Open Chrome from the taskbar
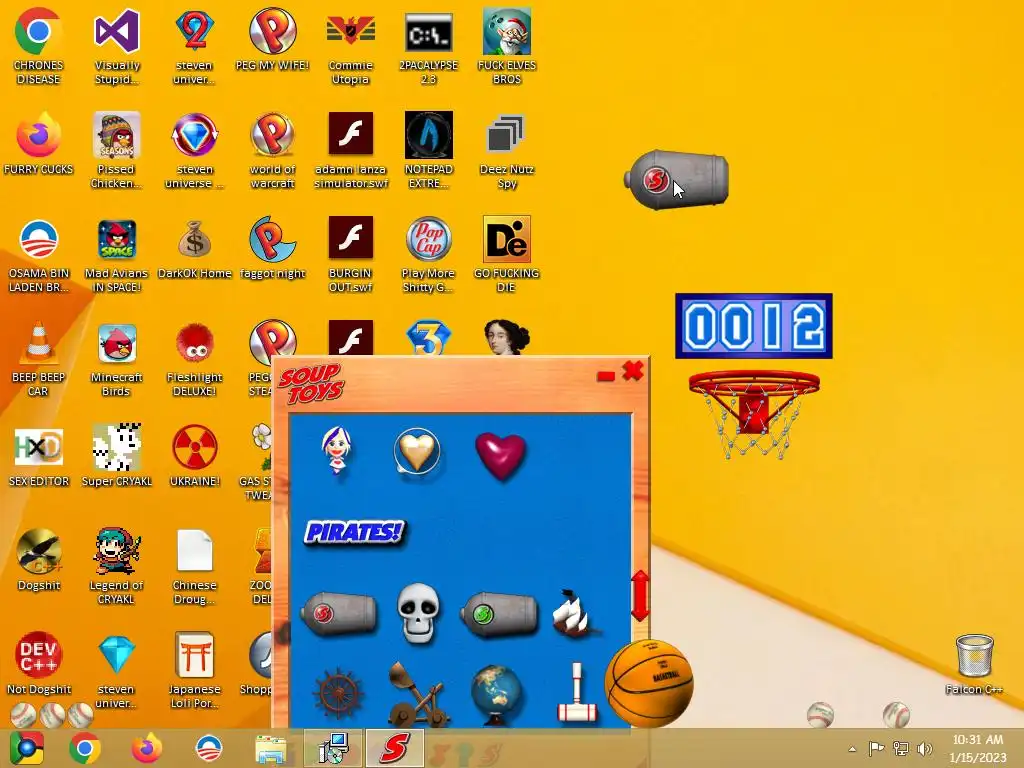1024x768 pixels. (85, 748)
